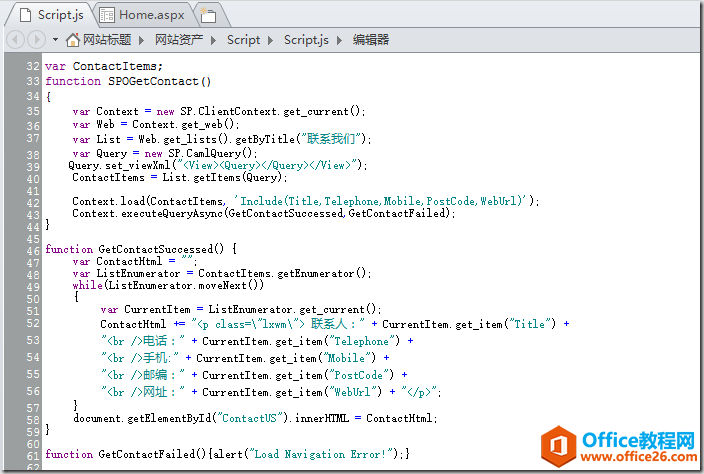Click the home icon in breadcrumb
Viewport: 704px width, 474px height.
(72, 40)
